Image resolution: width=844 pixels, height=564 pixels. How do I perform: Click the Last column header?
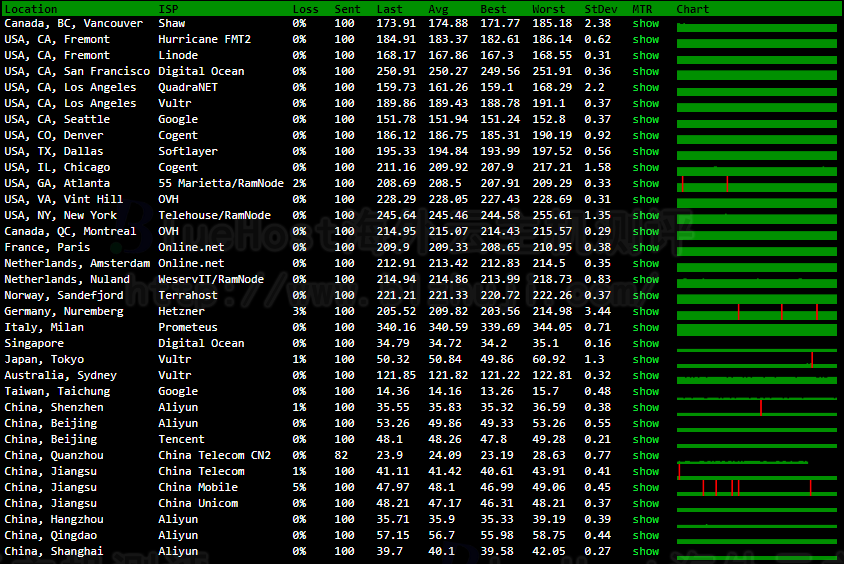(389, 9)
